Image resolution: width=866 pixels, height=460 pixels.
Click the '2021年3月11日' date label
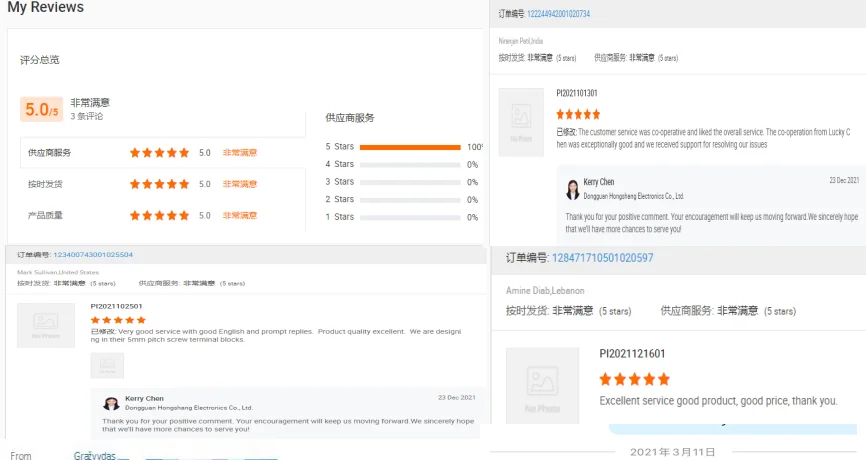pos(673,452)
